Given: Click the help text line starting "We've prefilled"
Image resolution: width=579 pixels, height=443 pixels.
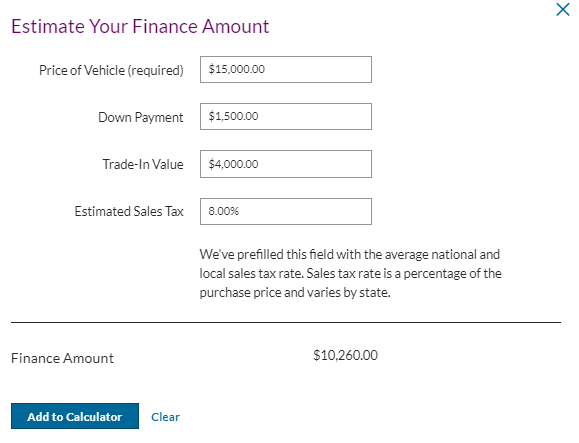Looking at the screenshot, I should pos(350,254).
